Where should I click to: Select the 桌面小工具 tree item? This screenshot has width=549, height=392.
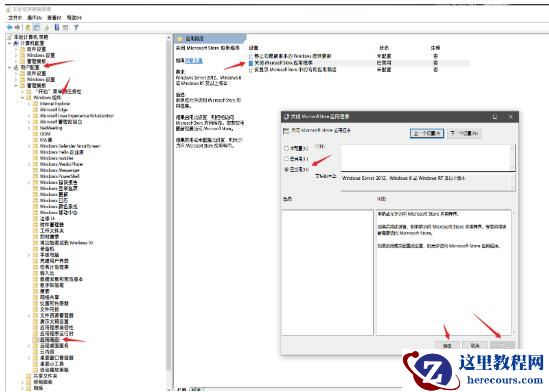pos(52,364)
